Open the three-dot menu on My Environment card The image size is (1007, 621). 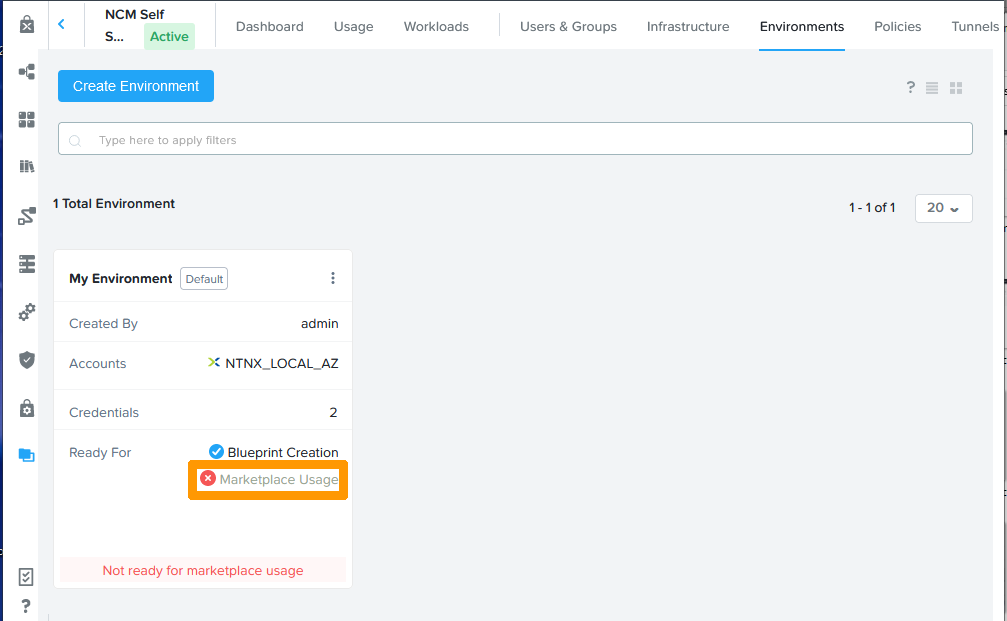(333, 278)
